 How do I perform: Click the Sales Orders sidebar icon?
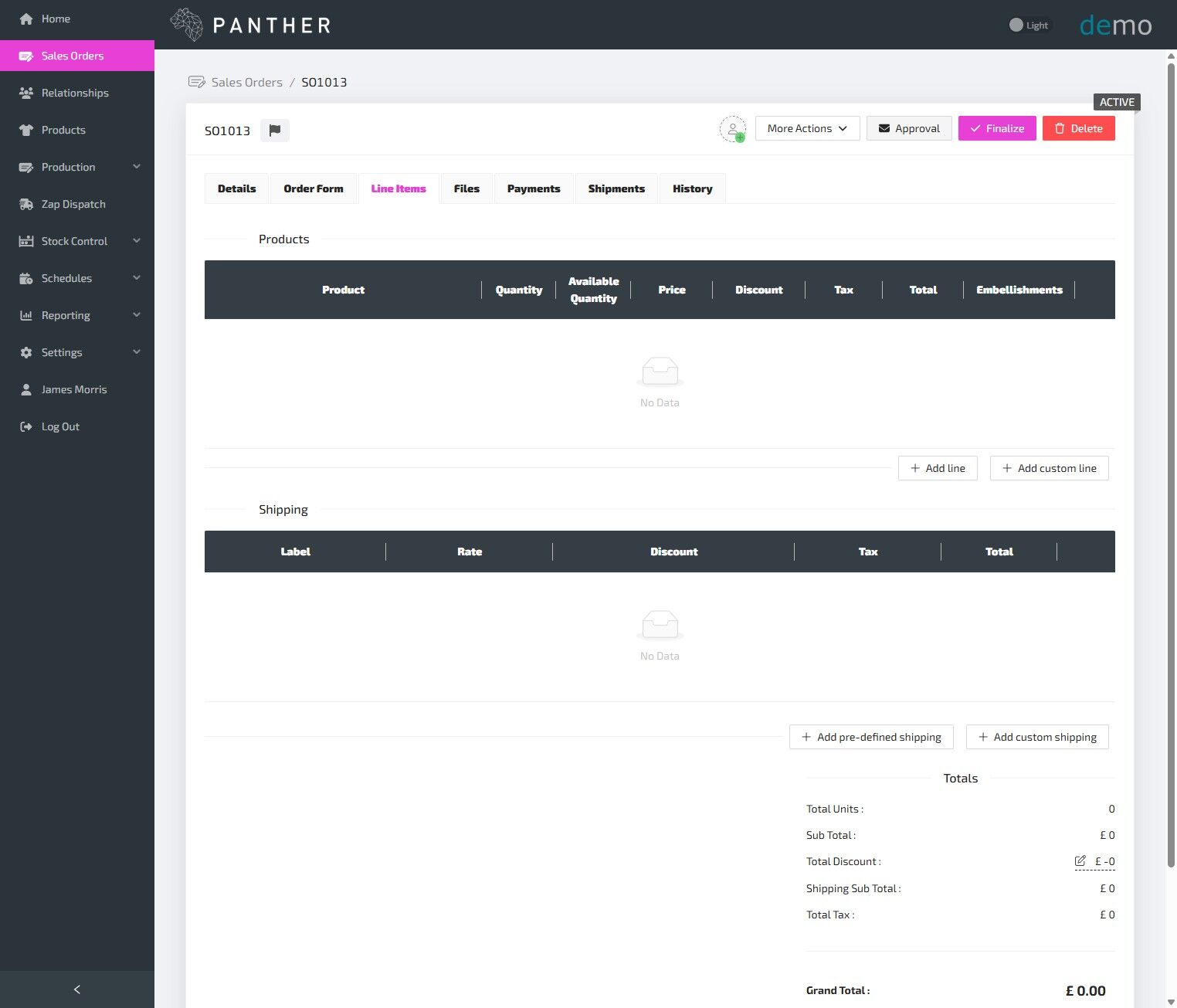point(26,56)
